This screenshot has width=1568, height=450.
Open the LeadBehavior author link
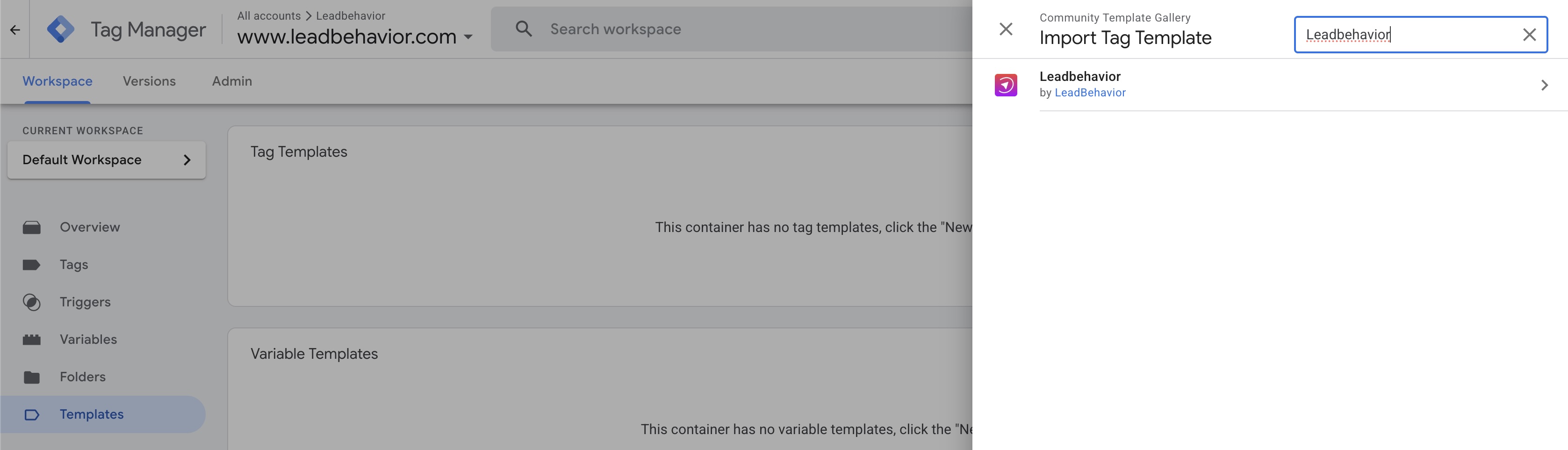point(1090,93)
